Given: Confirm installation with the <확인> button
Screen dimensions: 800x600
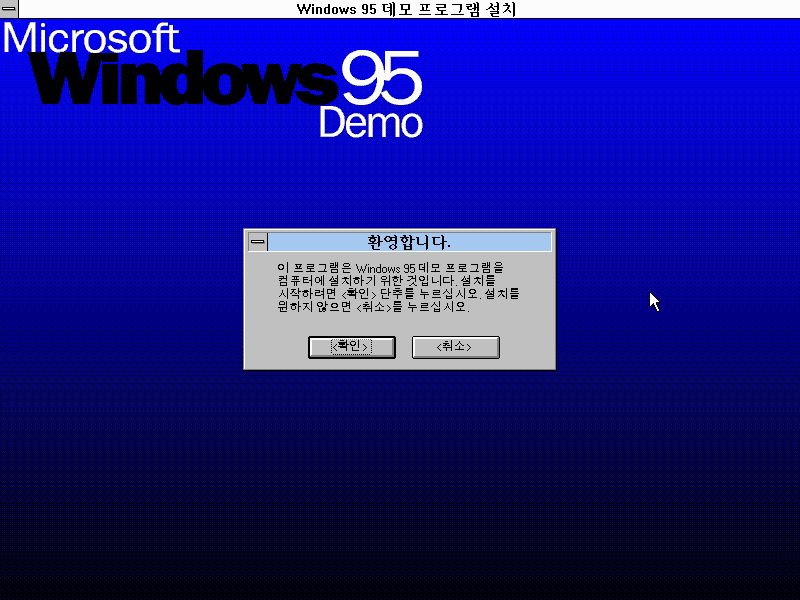Looking at the screenshot, I should [x=352, y=347].
